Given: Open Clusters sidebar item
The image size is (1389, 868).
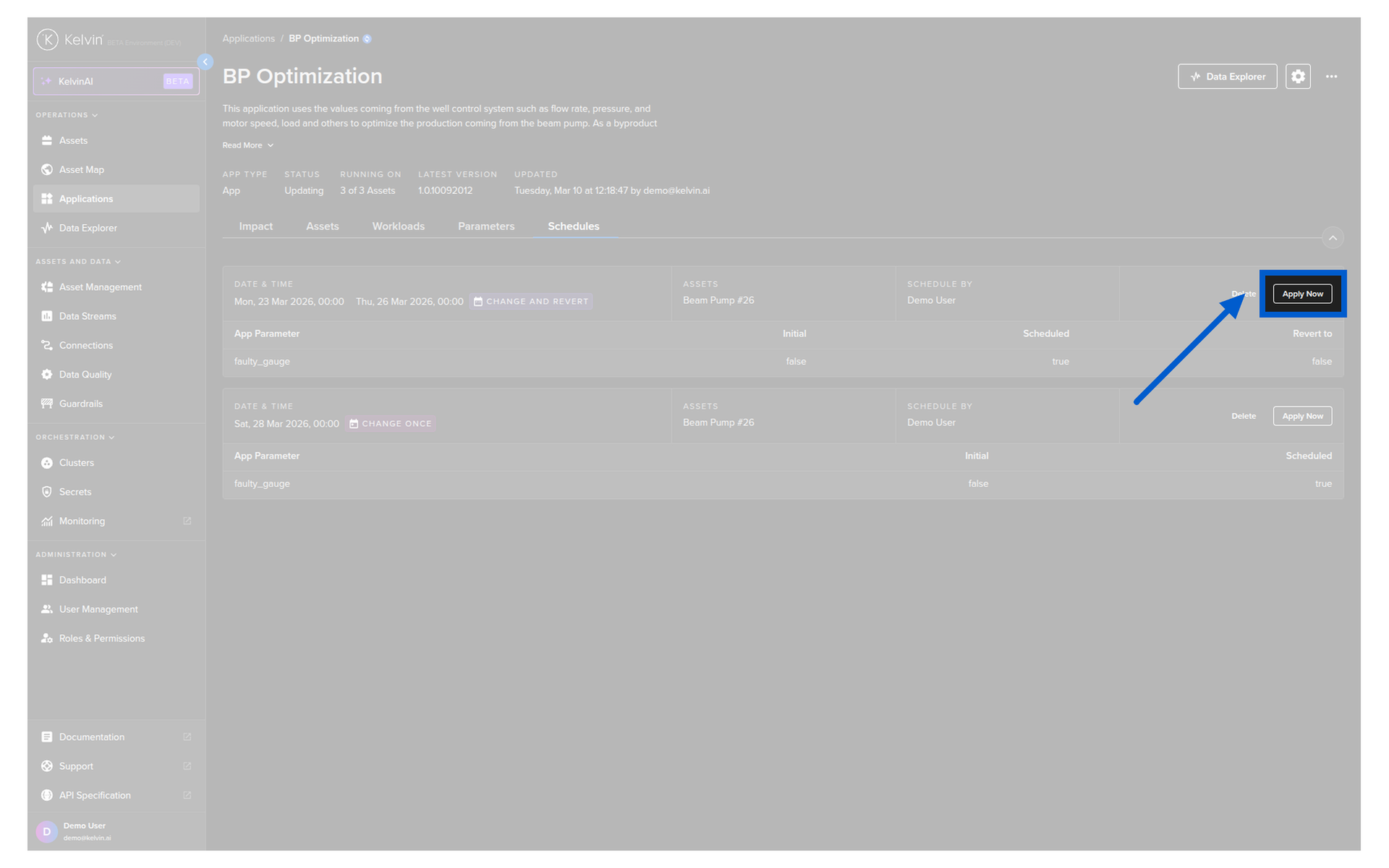Looking at the screenshot, I should point(77,463).
